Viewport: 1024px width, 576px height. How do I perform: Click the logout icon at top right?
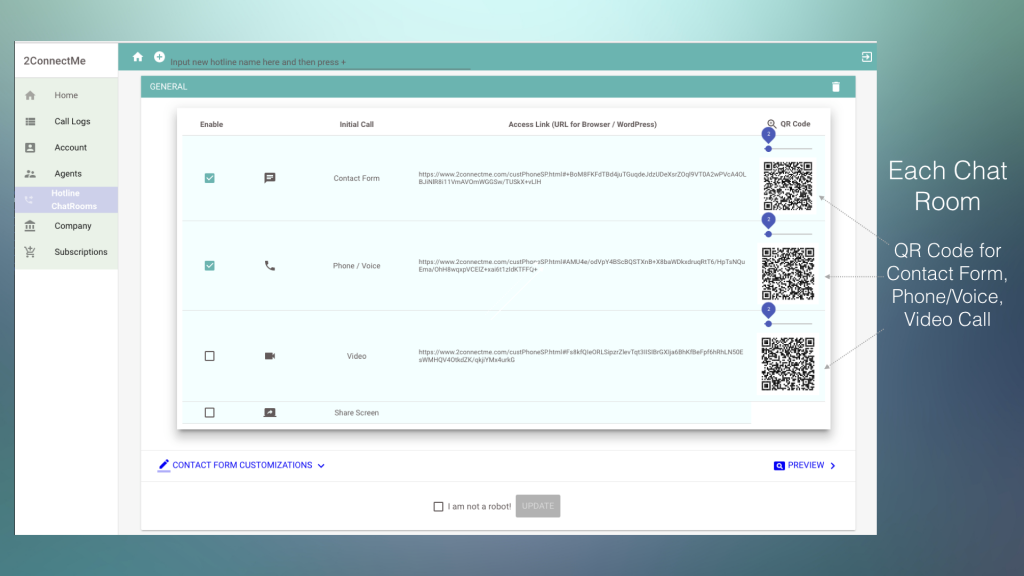pos(867,57)
